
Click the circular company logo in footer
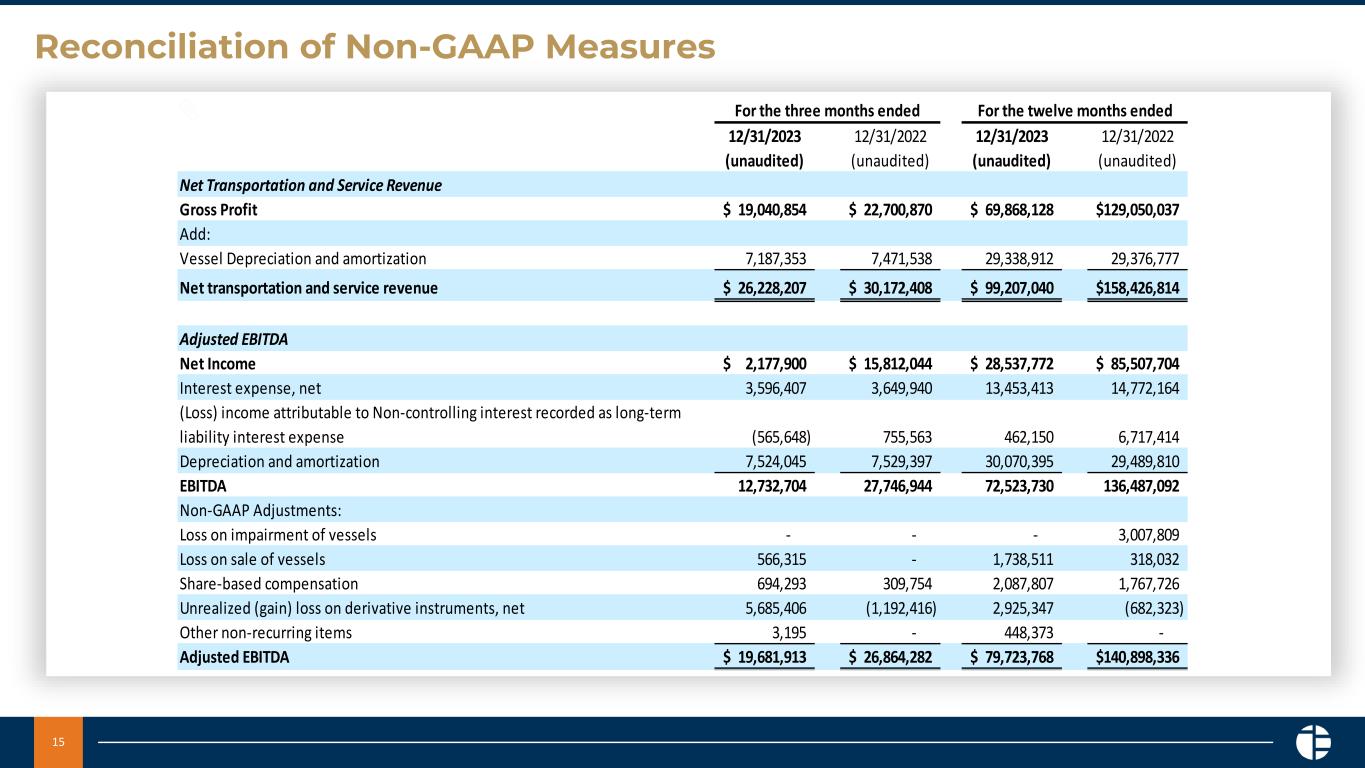pos(1312,742)
